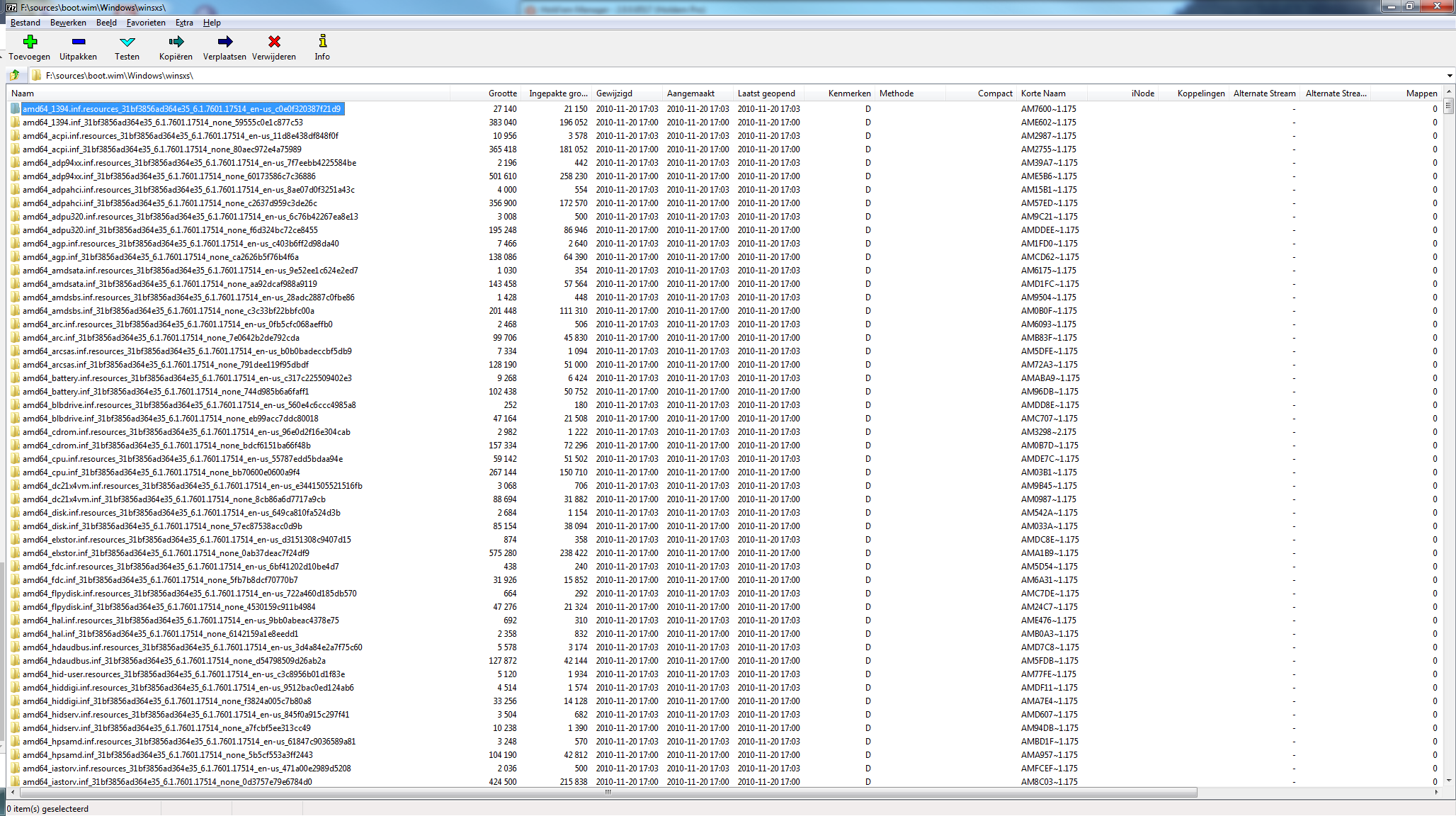The width and height of the screenshot is (1456, 816).
Task: Select folder icon of amd64_amdsata.inf.resources row
Action: coord(15,271)
